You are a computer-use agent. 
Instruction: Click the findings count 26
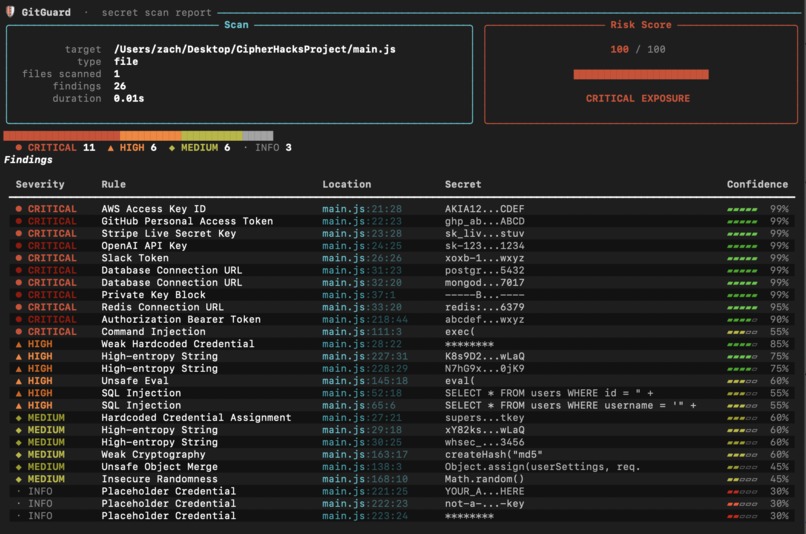[120, 86]
